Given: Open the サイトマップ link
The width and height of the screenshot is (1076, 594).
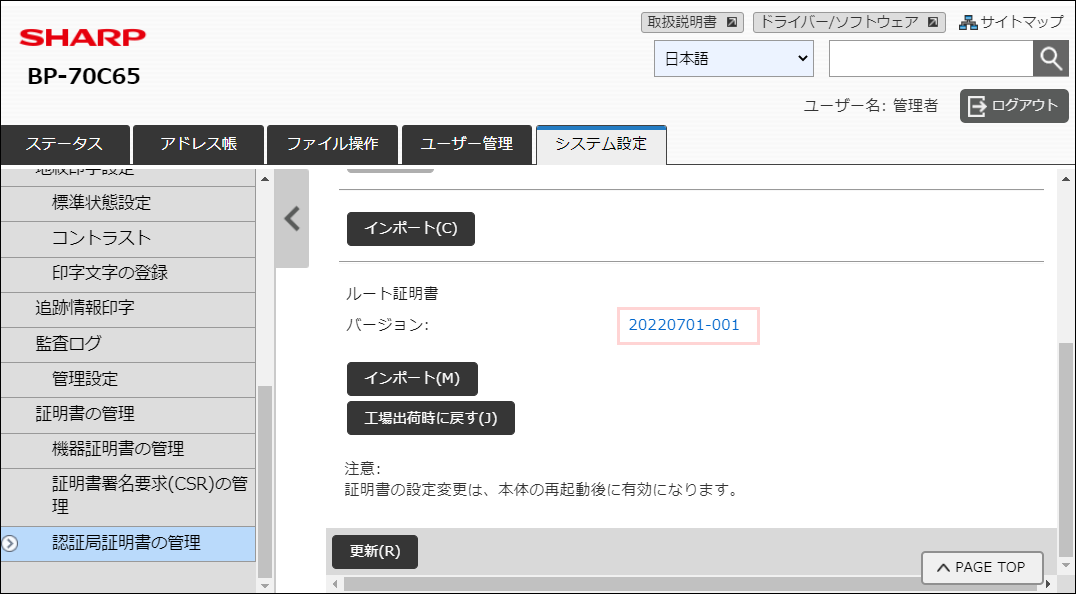Looking at the screenshot, I should click(1011, 22).
